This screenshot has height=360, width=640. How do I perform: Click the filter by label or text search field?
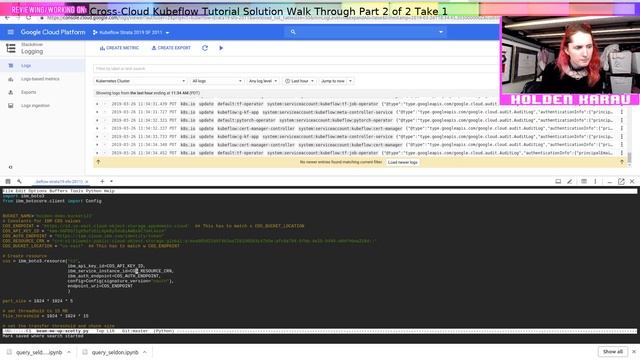[296, 69]
